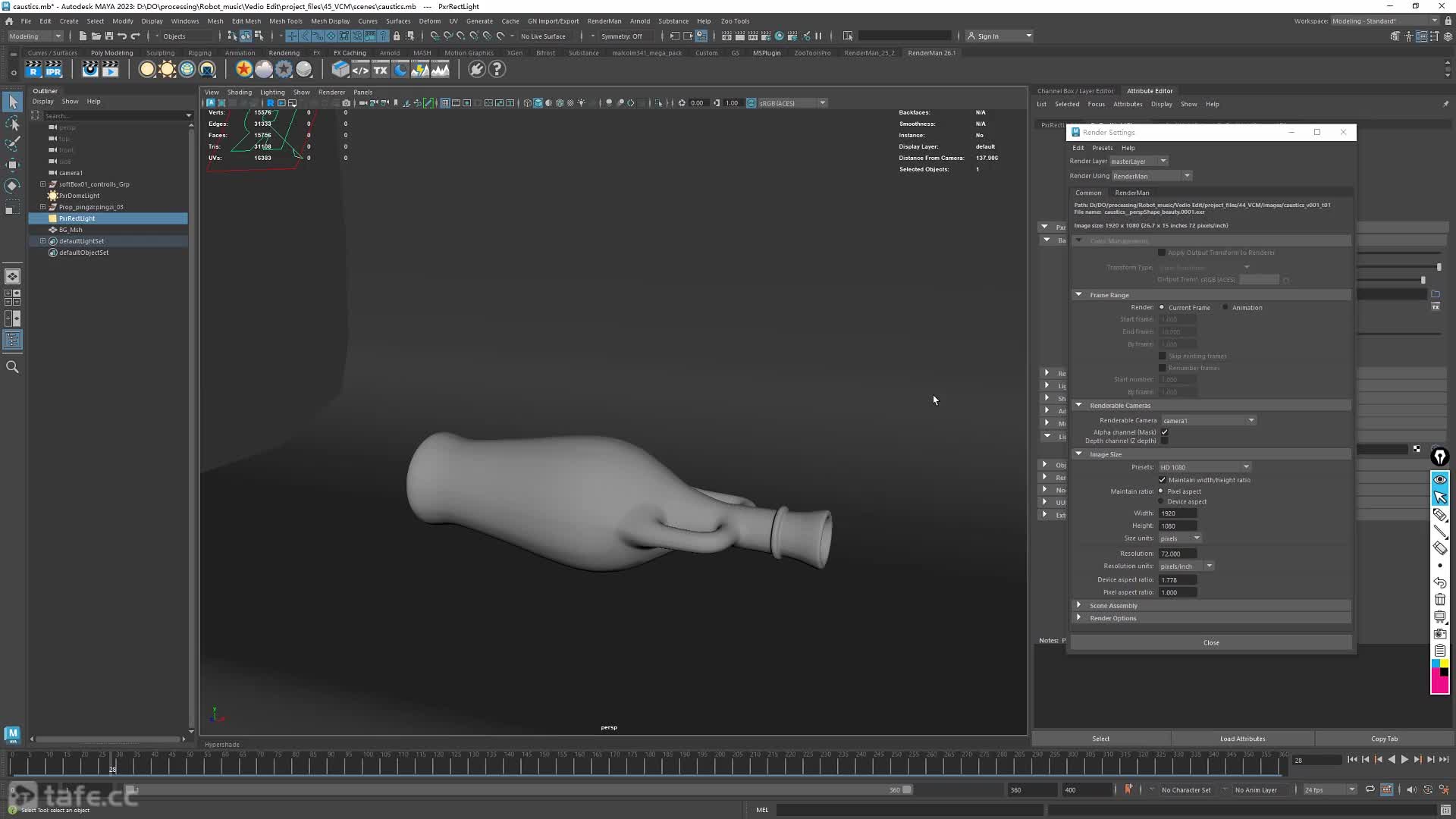Collapse the Frame Range section
This screenshot has width=1456, height=819.
click(1078, 295)
